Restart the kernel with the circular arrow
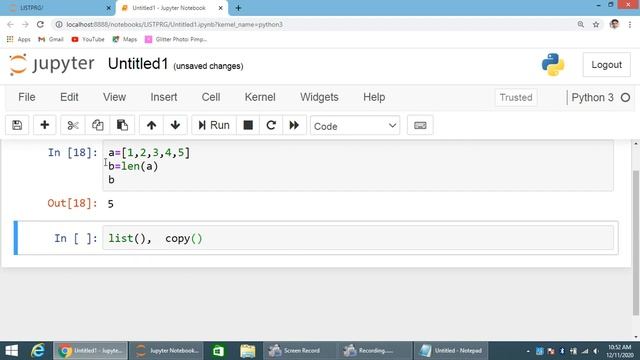 coord(271,125)
